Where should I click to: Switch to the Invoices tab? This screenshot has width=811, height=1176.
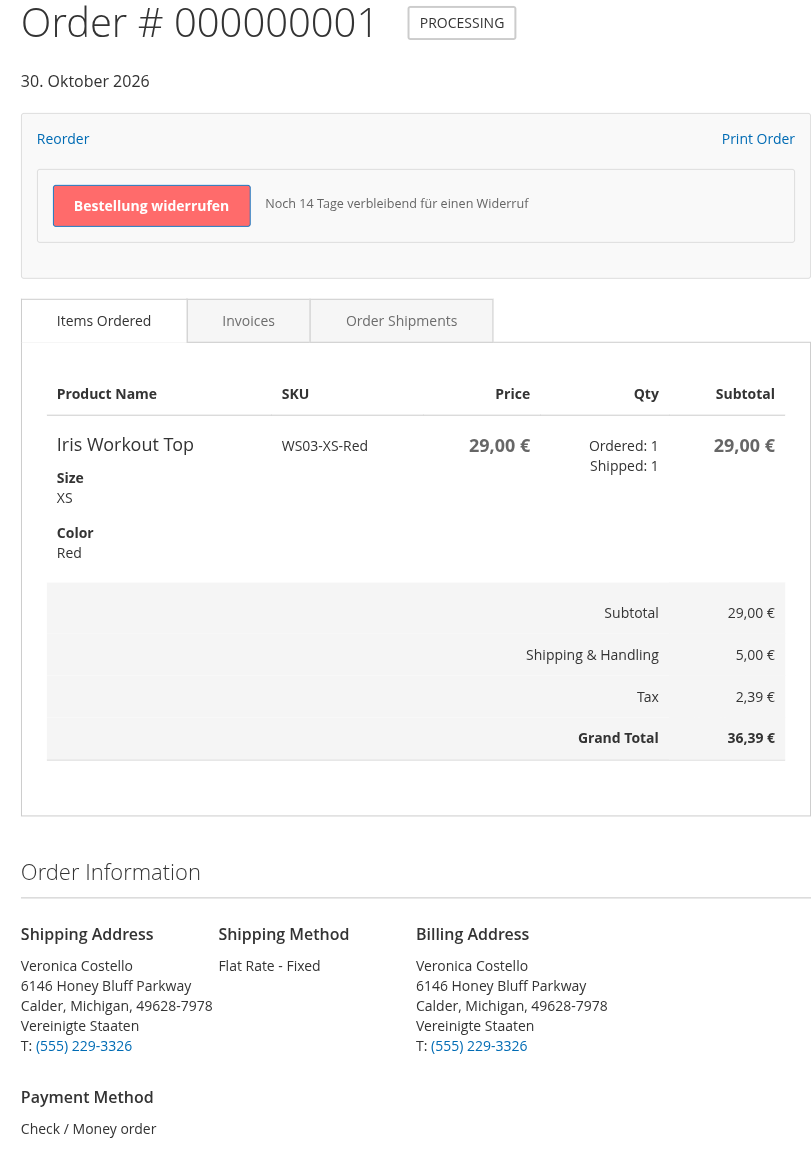[248, 321]
